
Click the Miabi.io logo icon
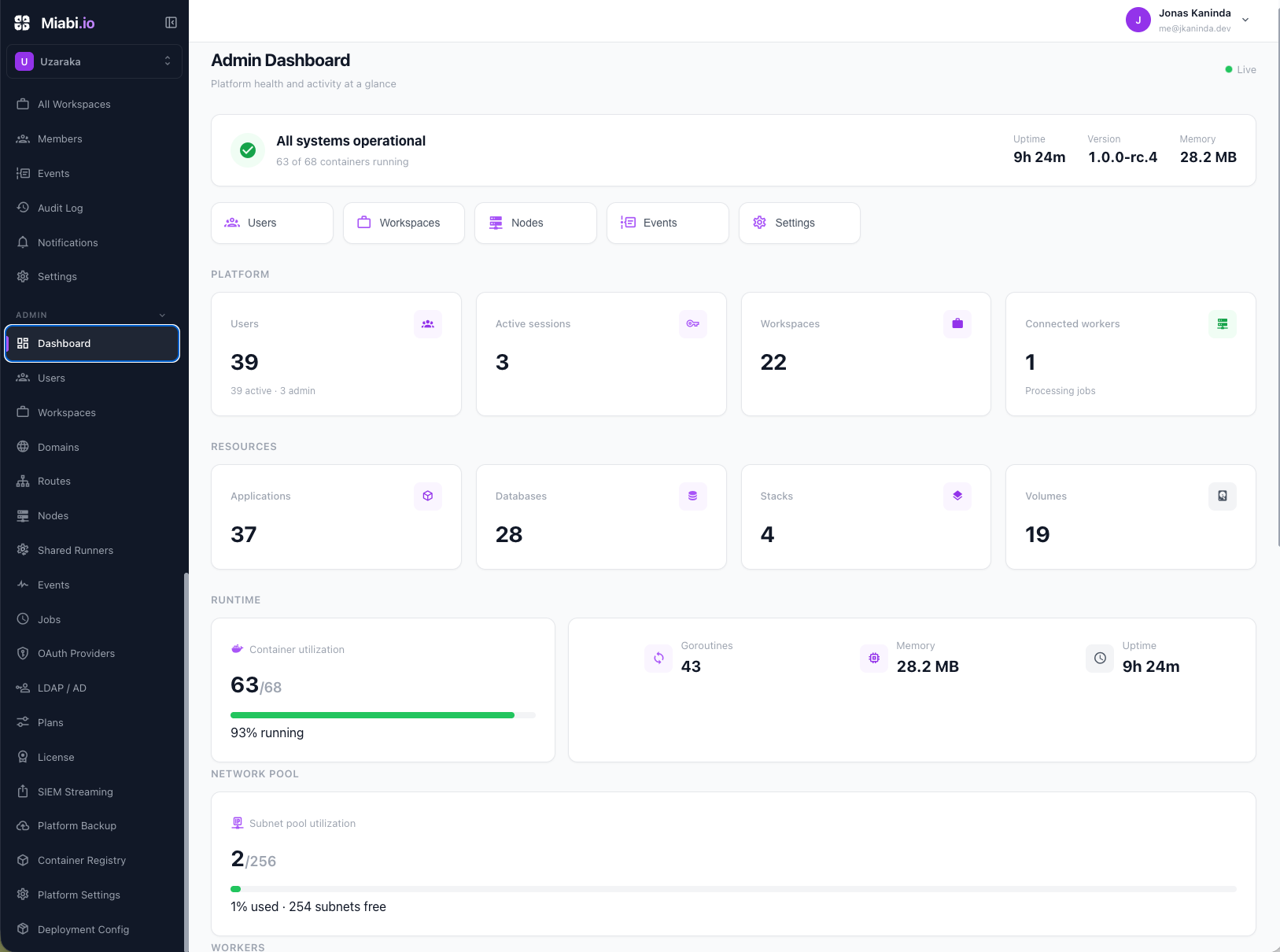coord(22,23)
